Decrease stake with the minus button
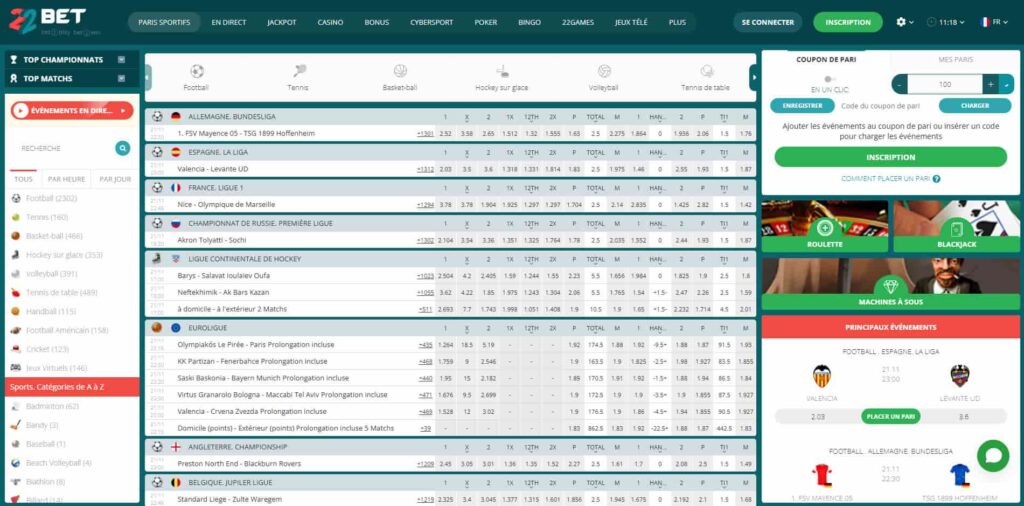The image size is (1024, 506). click(x=900, y=84)
